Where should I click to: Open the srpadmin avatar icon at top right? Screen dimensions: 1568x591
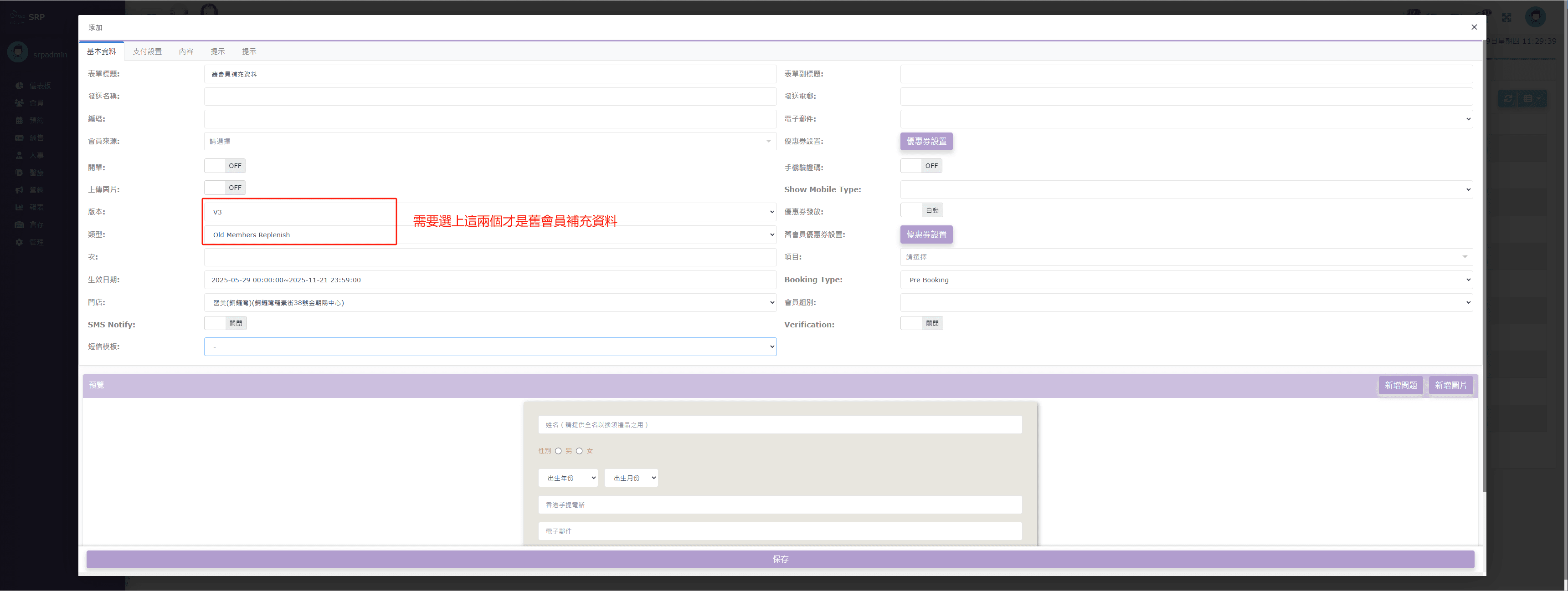coord(1535,17)
